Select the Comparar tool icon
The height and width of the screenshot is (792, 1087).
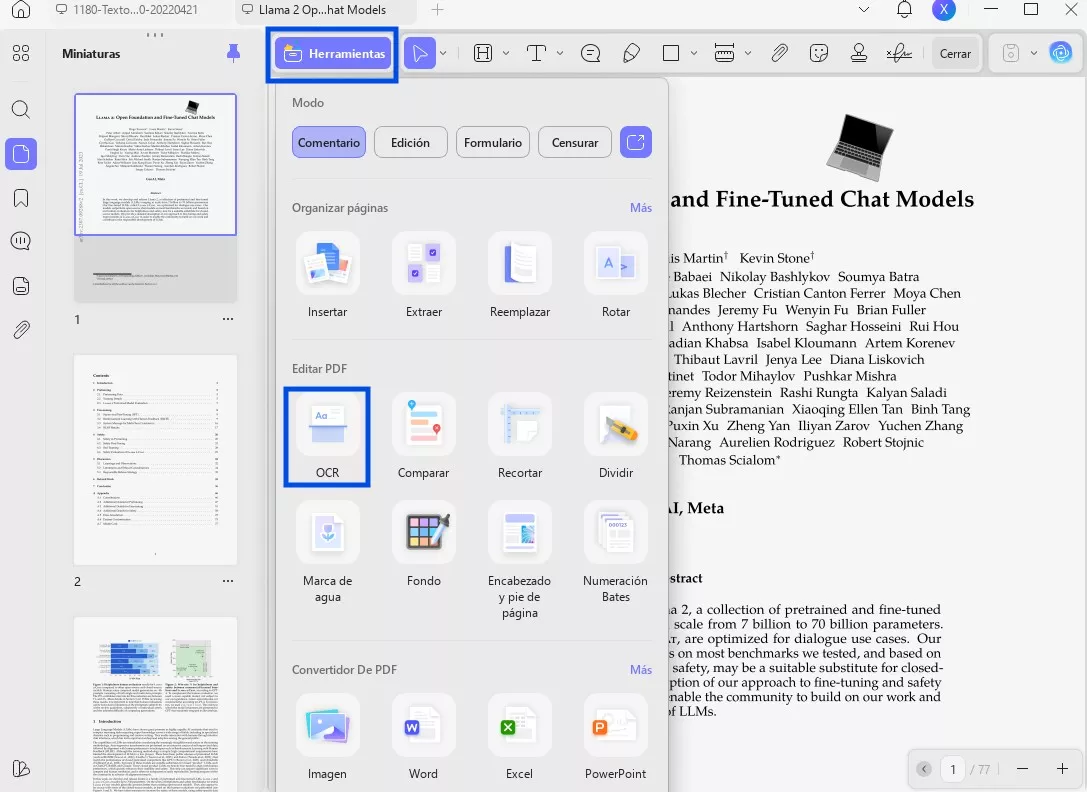423,425
